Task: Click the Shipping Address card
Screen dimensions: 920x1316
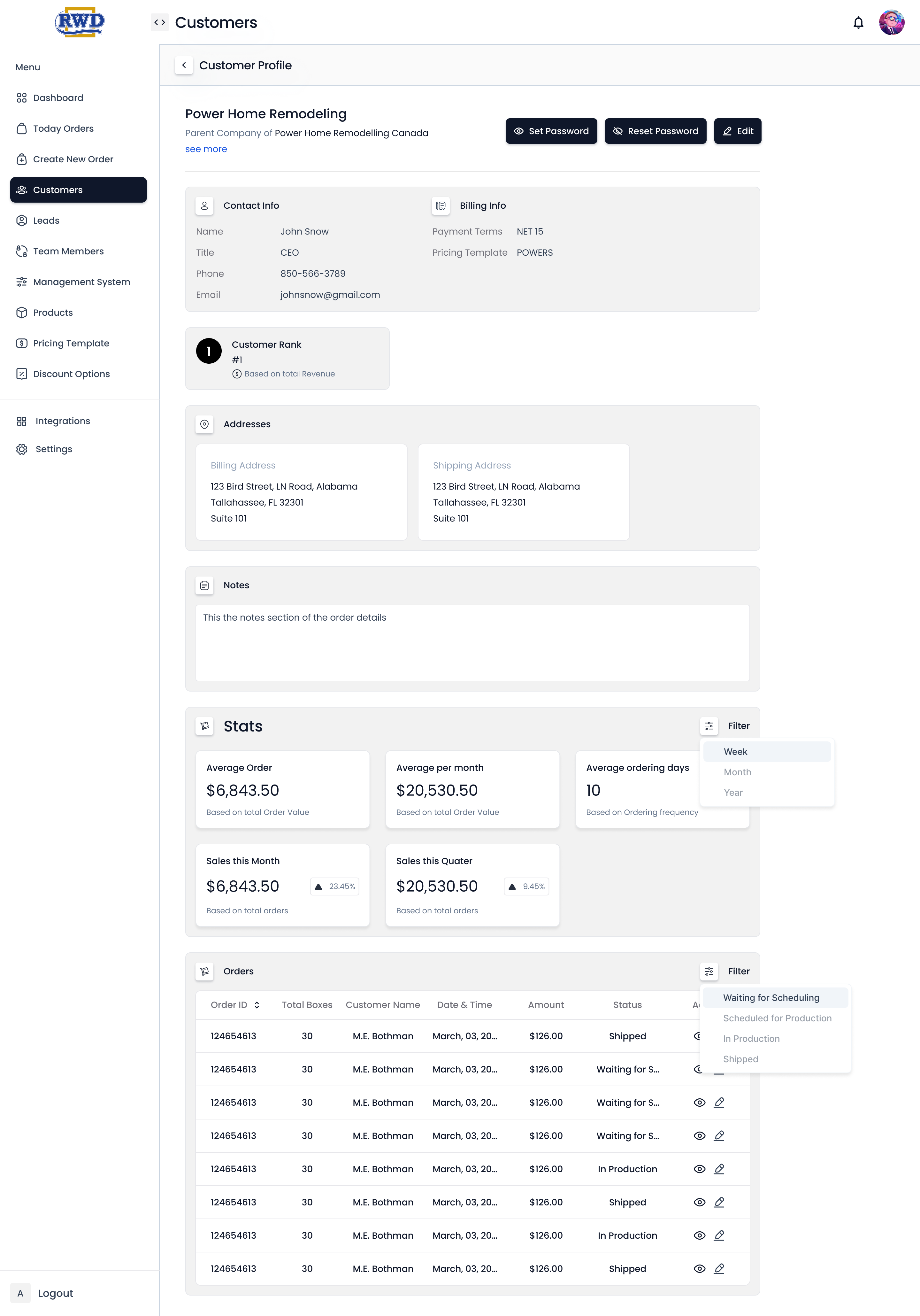Action: 524,492
